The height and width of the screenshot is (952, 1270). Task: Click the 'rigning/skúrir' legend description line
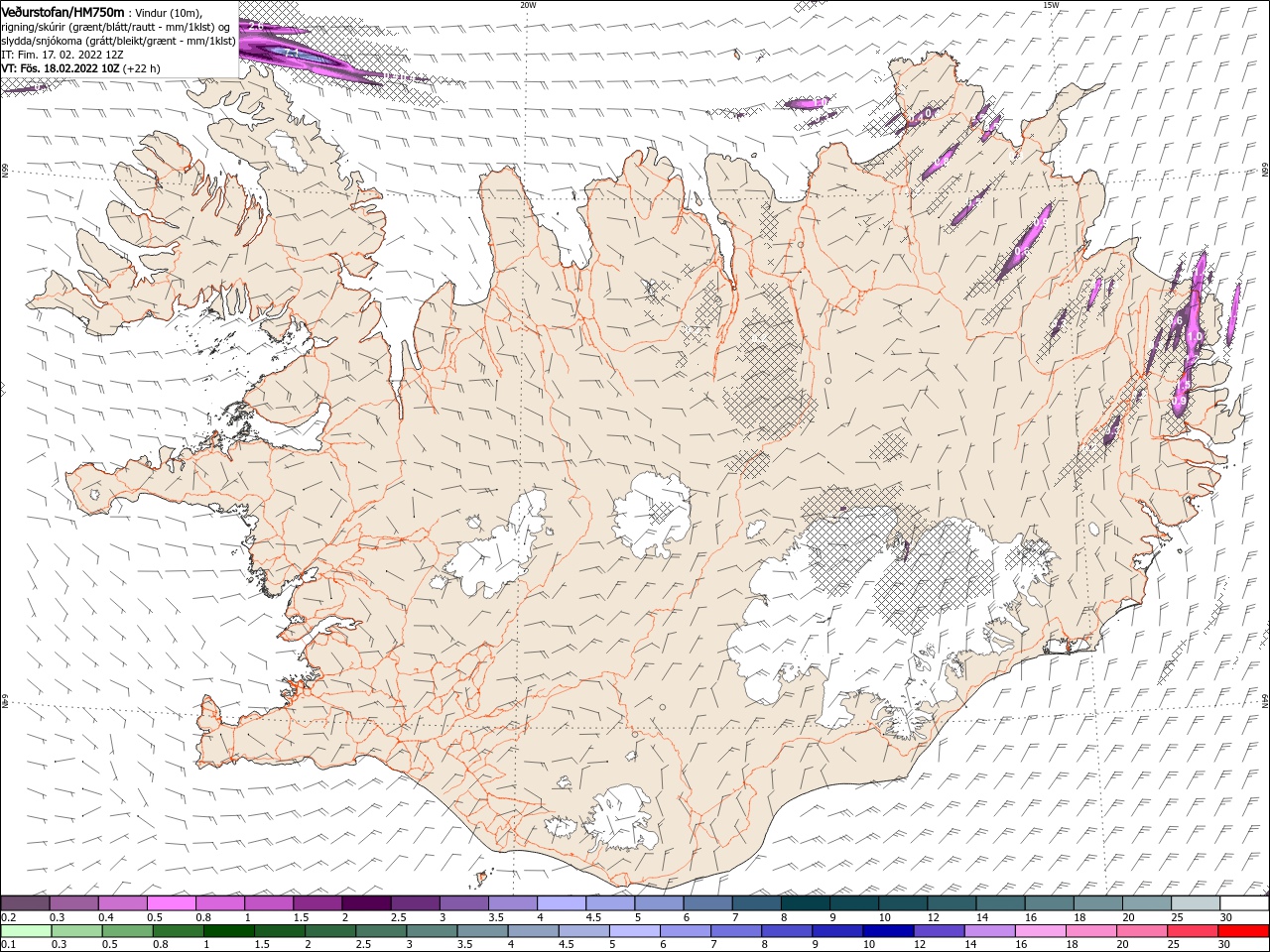[116, 27]
